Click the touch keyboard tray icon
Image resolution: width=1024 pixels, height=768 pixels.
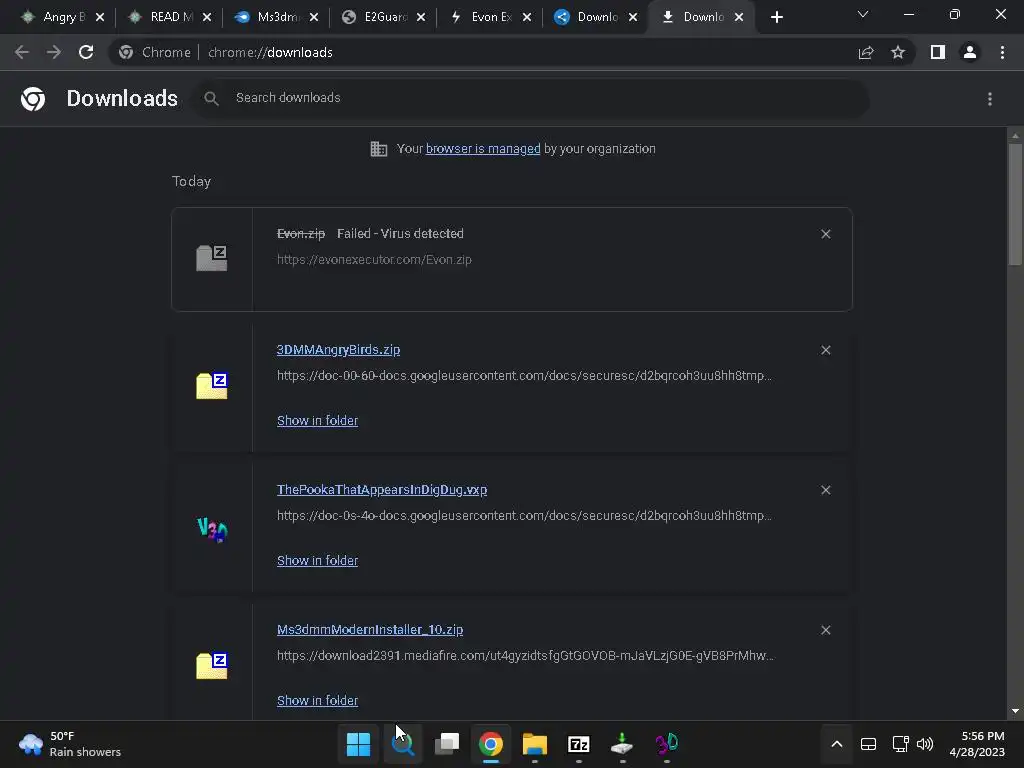869,744
